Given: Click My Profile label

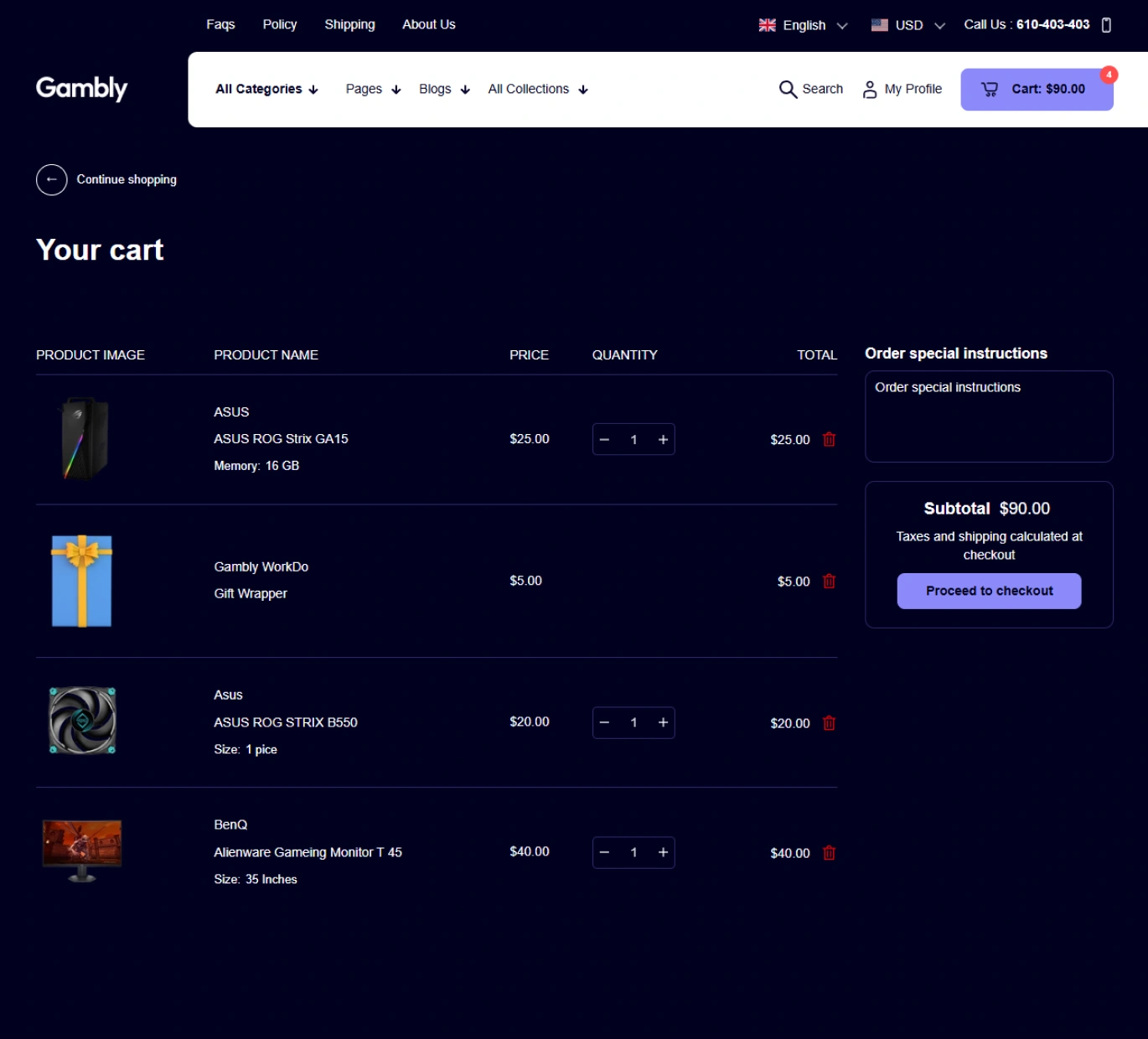Looking at the screenshot, I should [913, 89].
